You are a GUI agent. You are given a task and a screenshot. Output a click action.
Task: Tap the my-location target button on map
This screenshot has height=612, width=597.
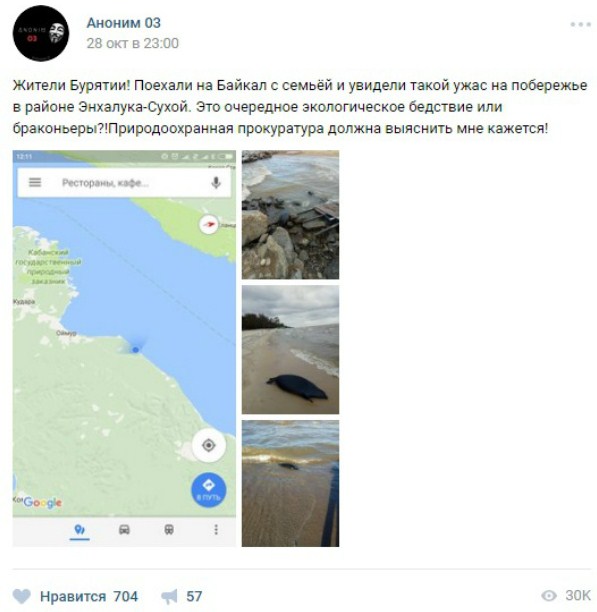[208, 445]
